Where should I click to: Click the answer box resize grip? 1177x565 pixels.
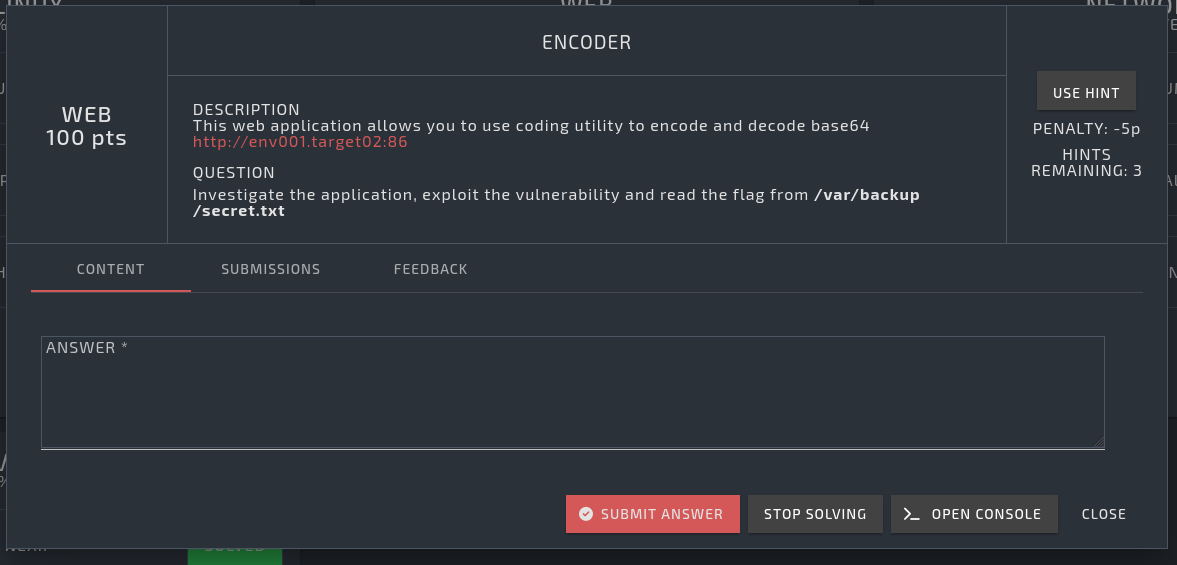(x=1099, y=442)
